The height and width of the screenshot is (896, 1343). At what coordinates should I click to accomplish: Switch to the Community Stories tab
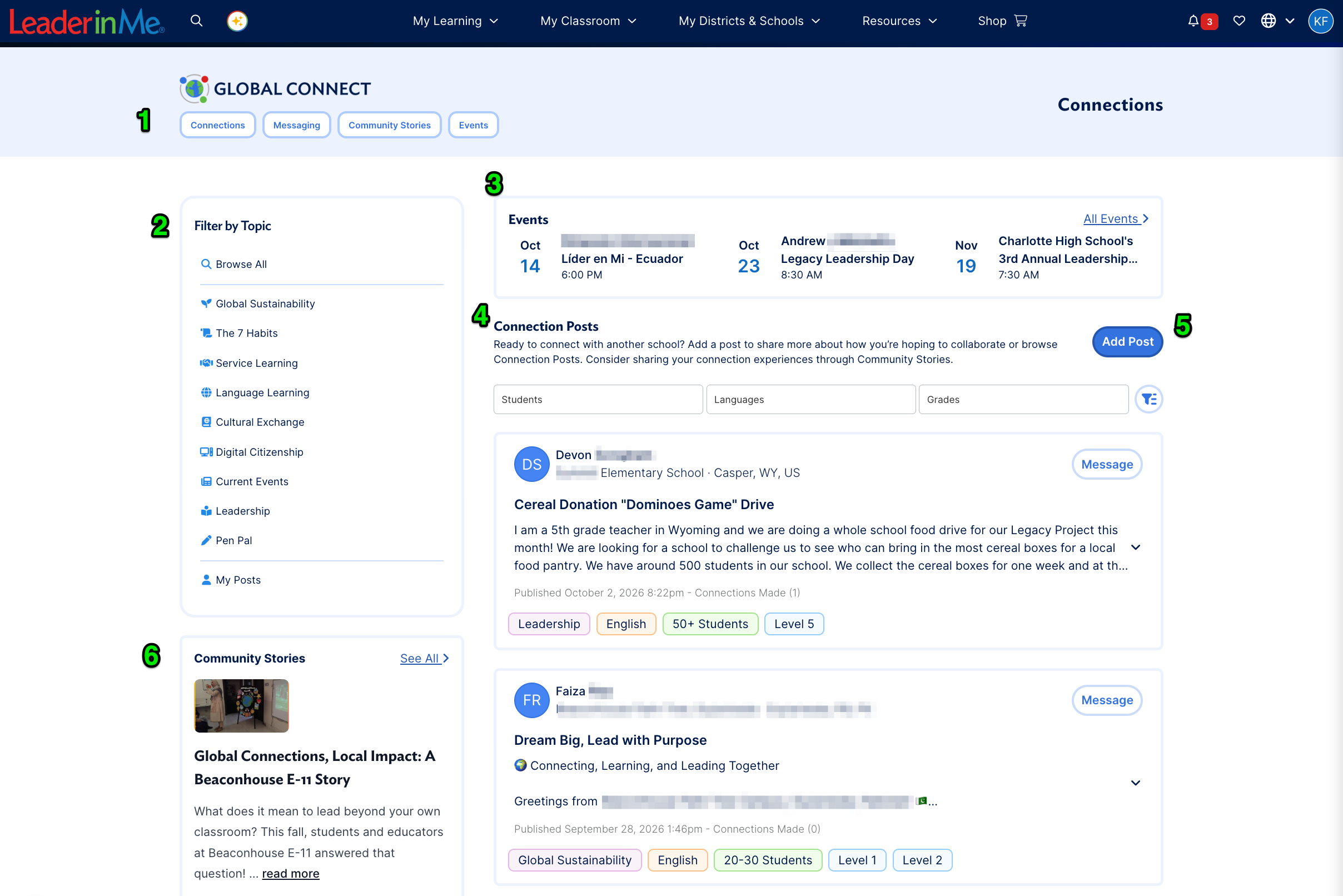389,125
